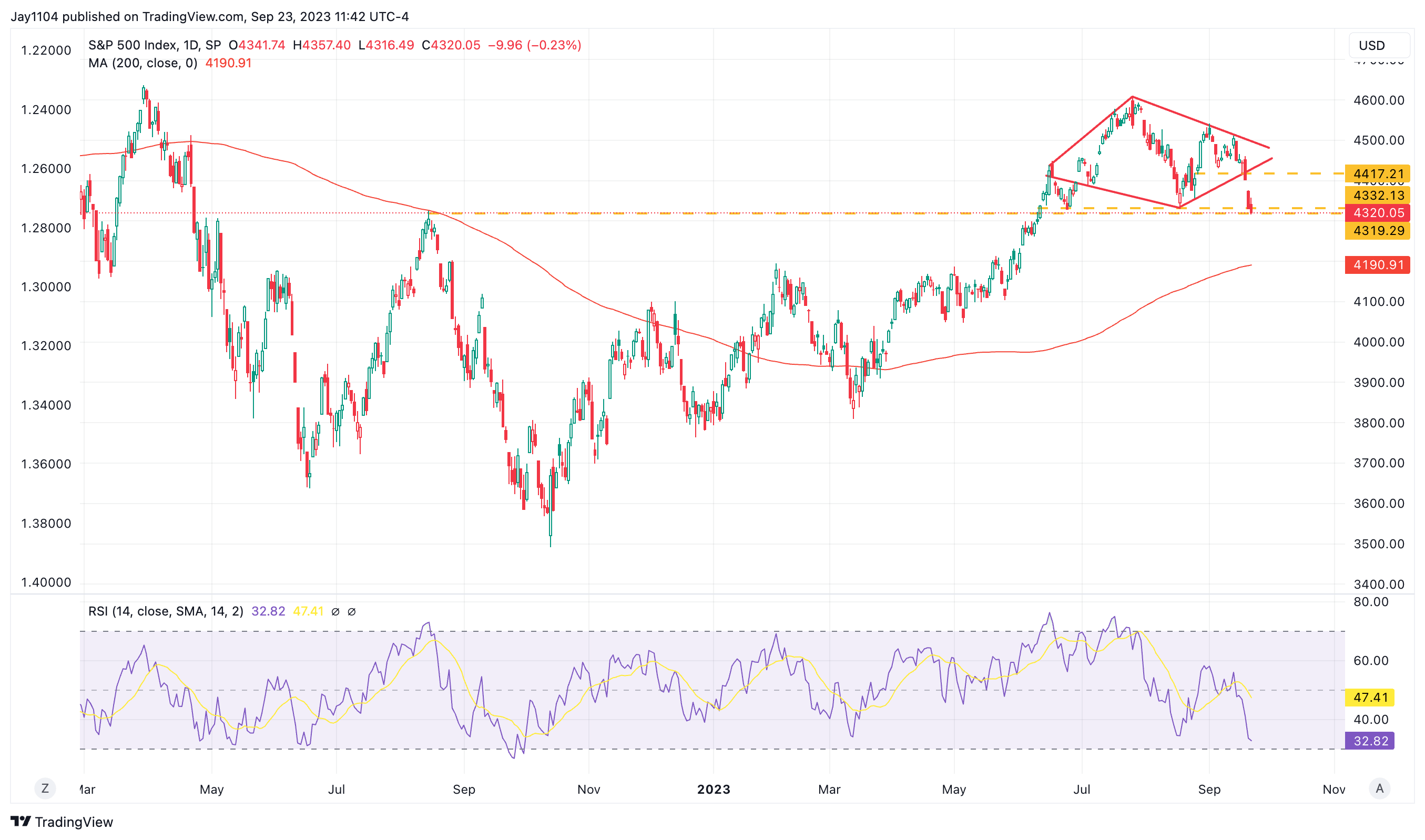Click the open value O4341.74 in the header
The height and width of the screenshot is (840, 1425).
point(257,45)
